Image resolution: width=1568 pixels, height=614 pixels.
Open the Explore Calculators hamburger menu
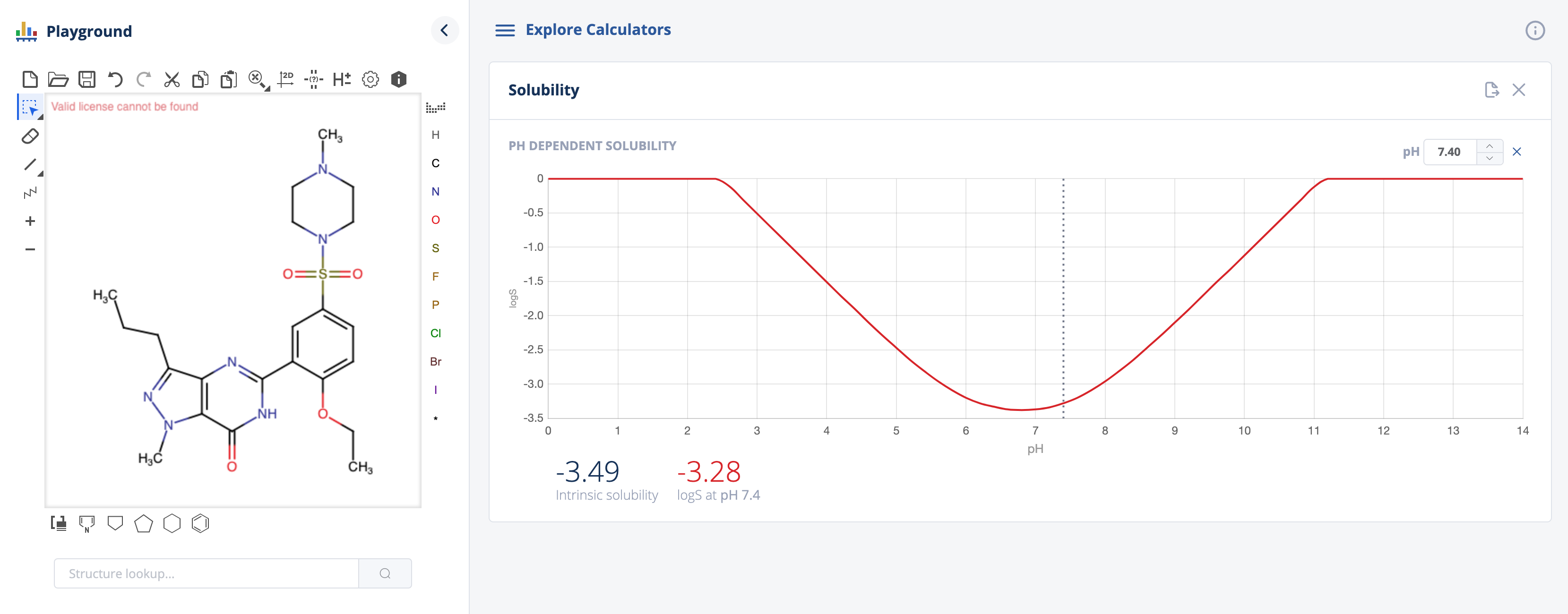(505, 30)
